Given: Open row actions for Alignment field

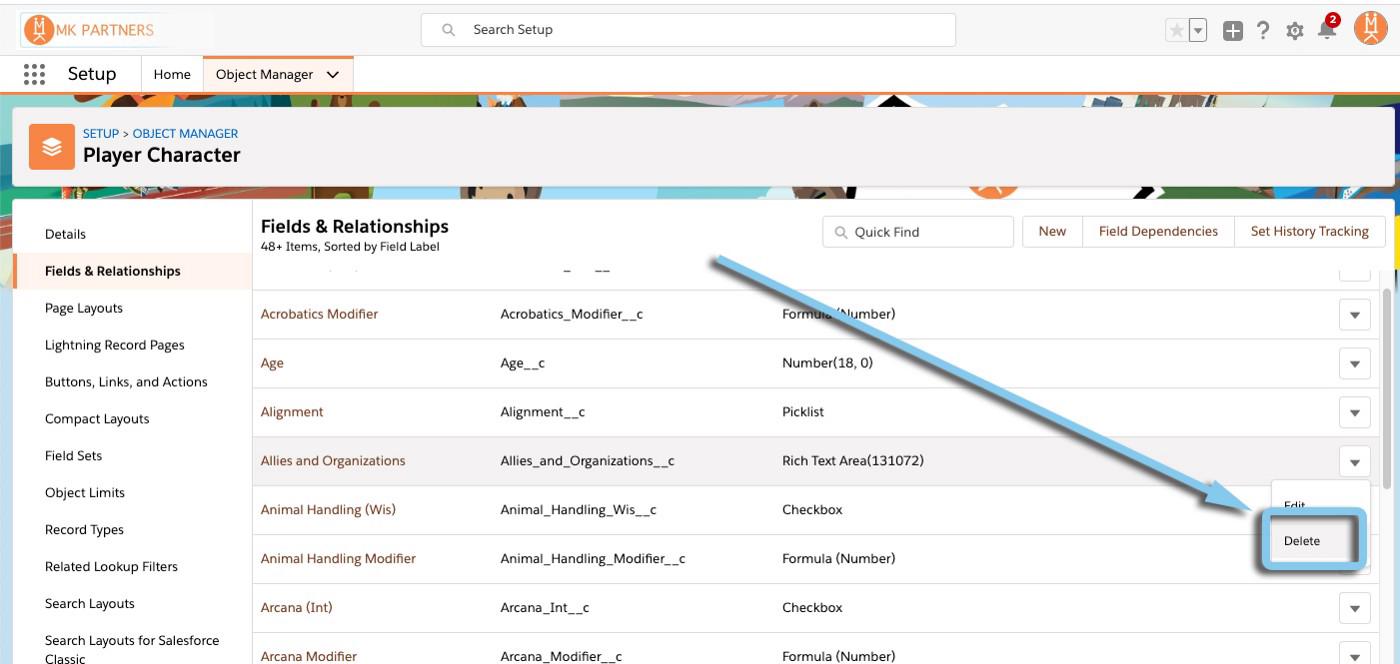Looking at the screenshot, I should coord(1354,413).
